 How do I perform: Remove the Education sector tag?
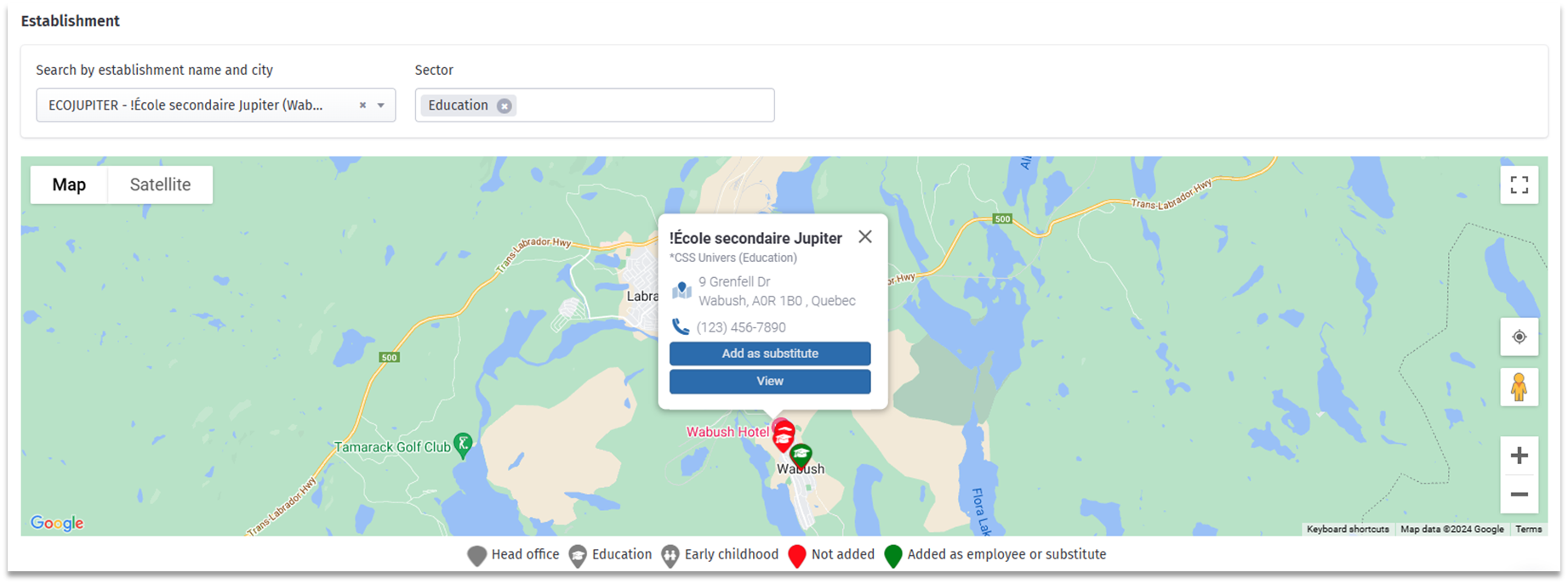[x=505, y=105]
